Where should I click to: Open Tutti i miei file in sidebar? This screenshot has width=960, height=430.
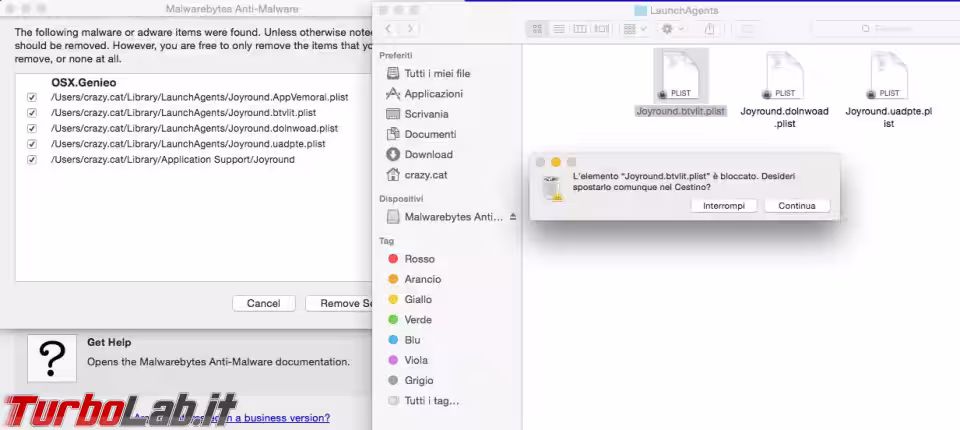437,74
